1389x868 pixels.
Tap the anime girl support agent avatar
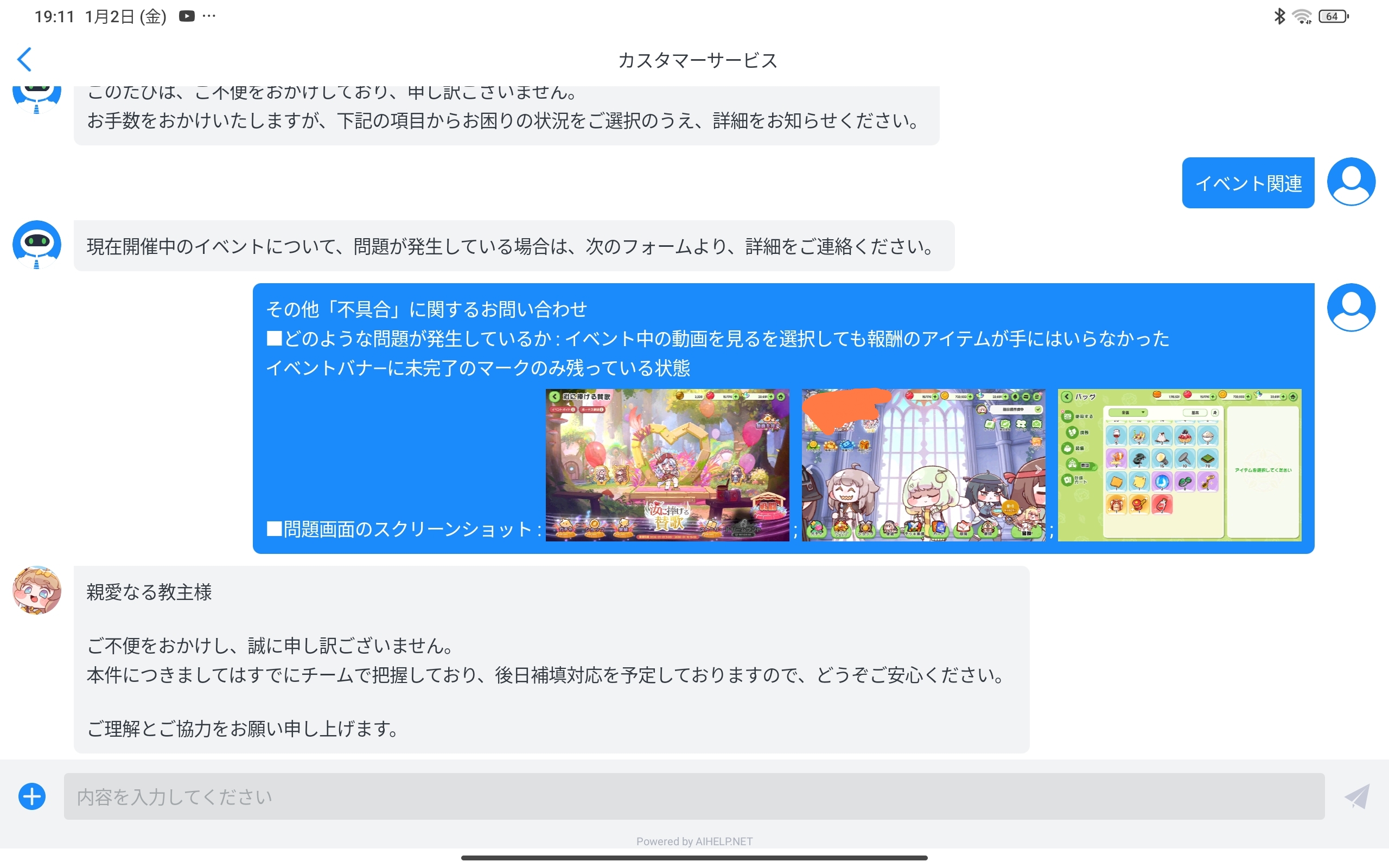click(37, 590)
